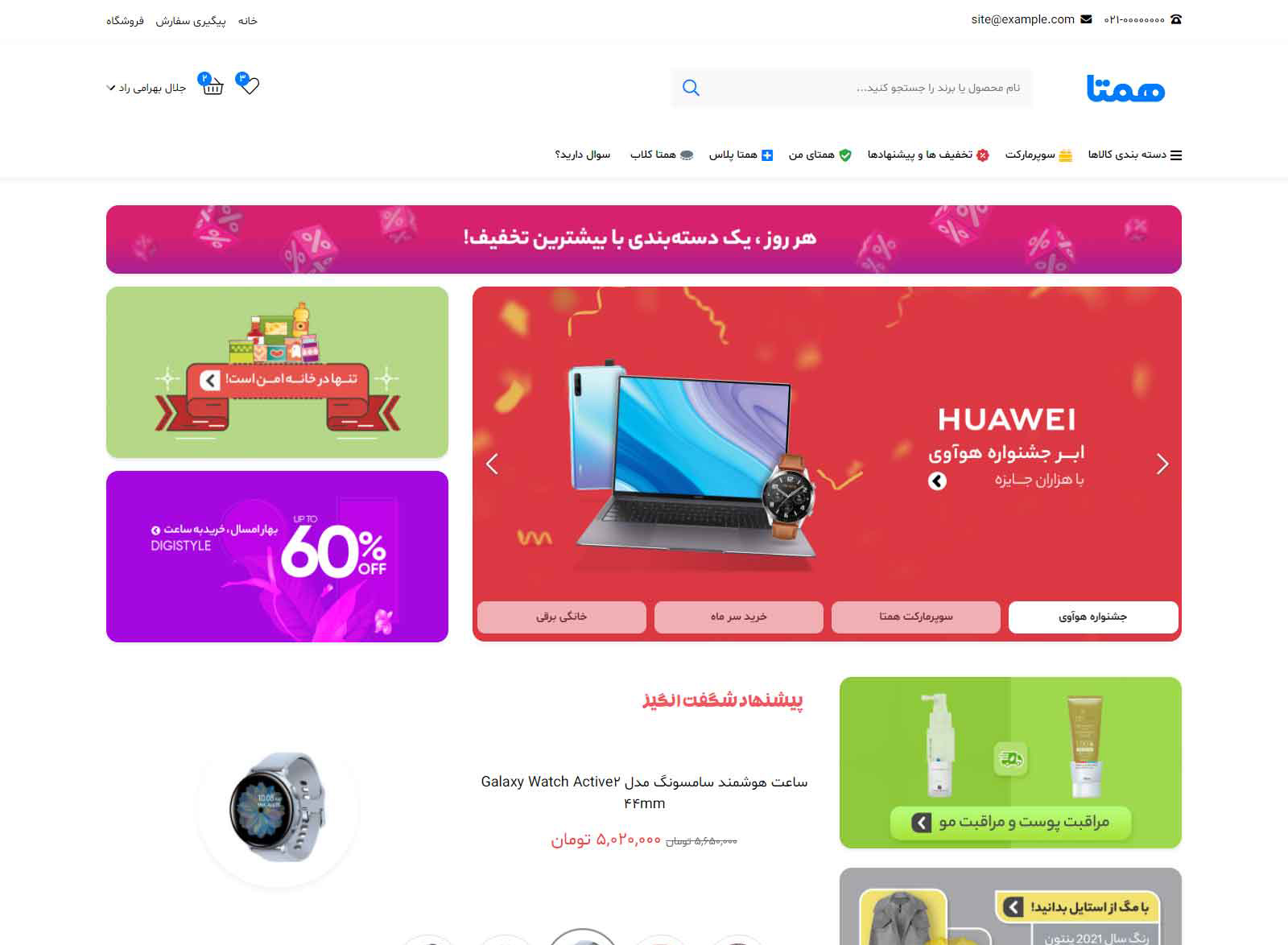Go to previous slide with left chevron
Image resolution: width=1288 pixels, height=945 pixels.
click(492, 464)
